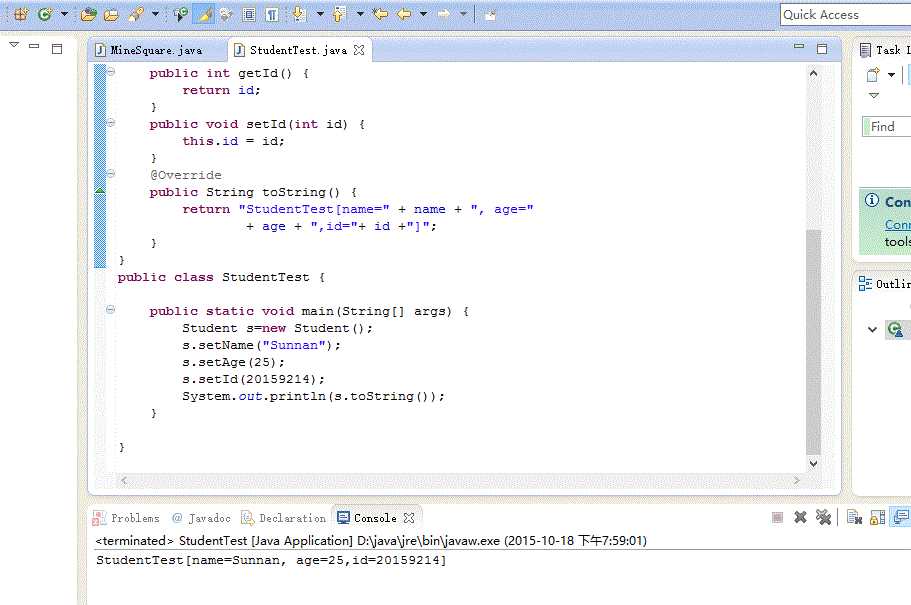The image size is (911, 605).
Task: Click the New Java Class toolbar icon
Action: 45,14
